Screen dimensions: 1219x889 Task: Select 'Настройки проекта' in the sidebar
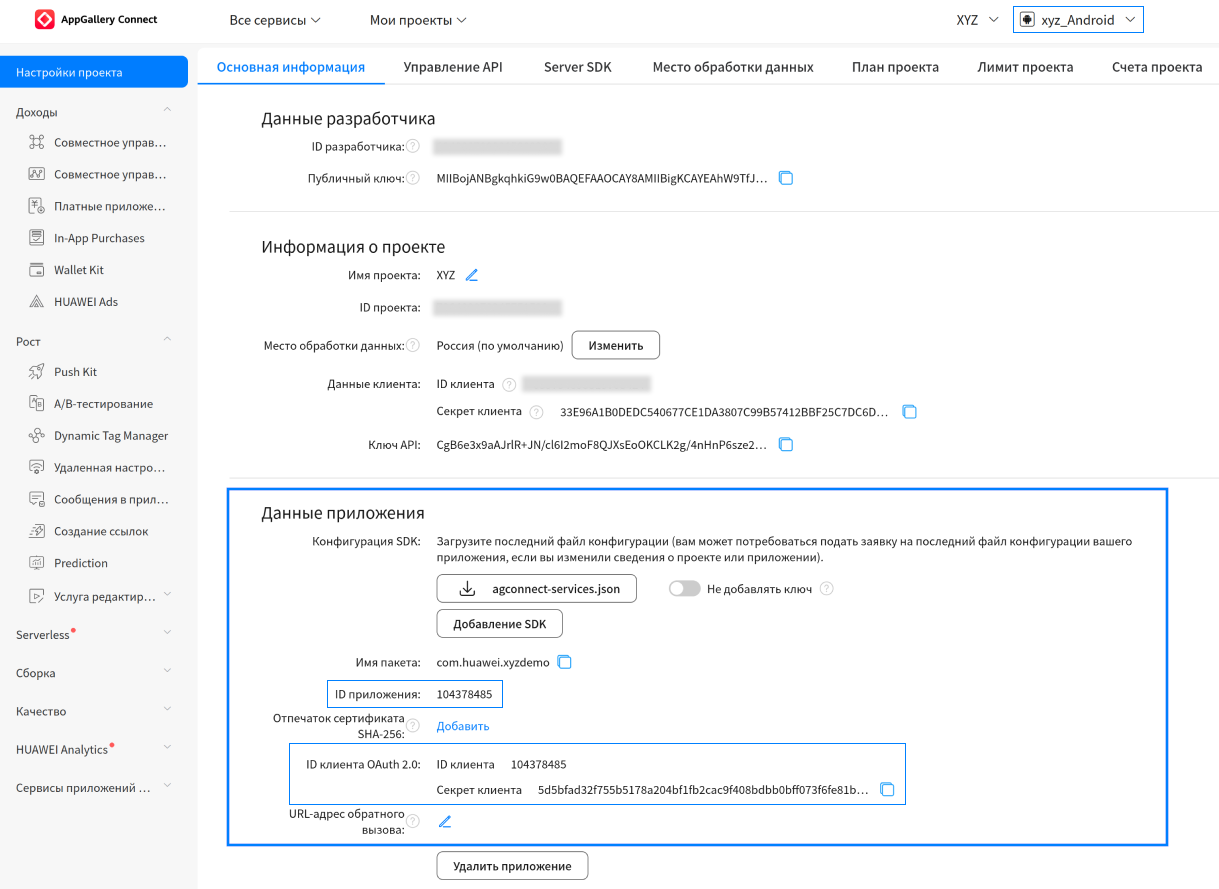click(94, 72)
